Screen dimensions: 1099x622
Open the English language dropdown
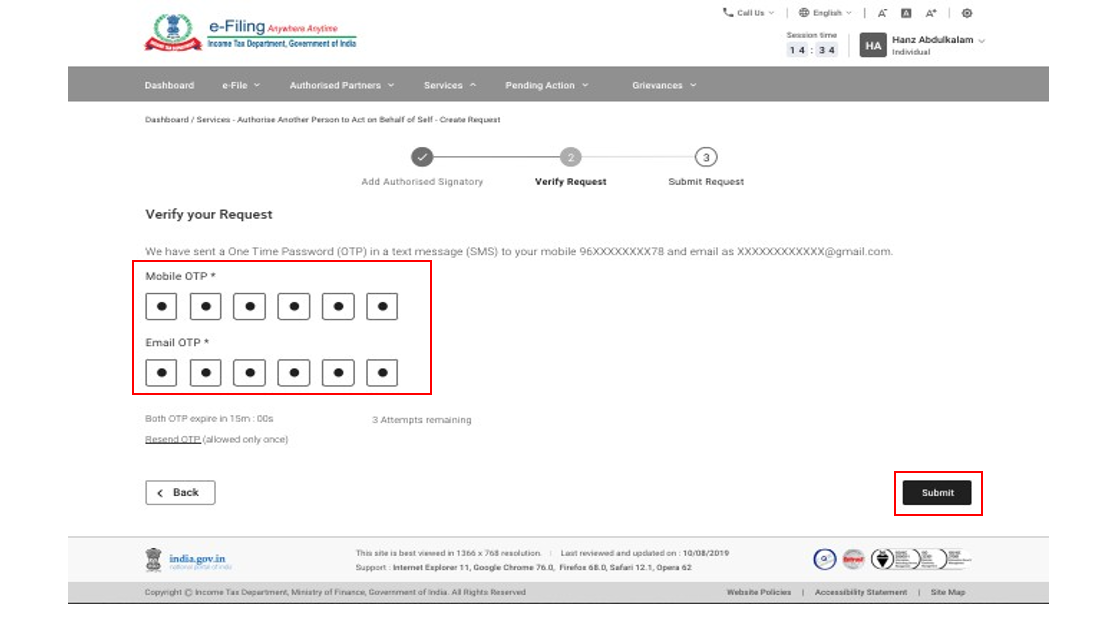[x=830, y=12]
